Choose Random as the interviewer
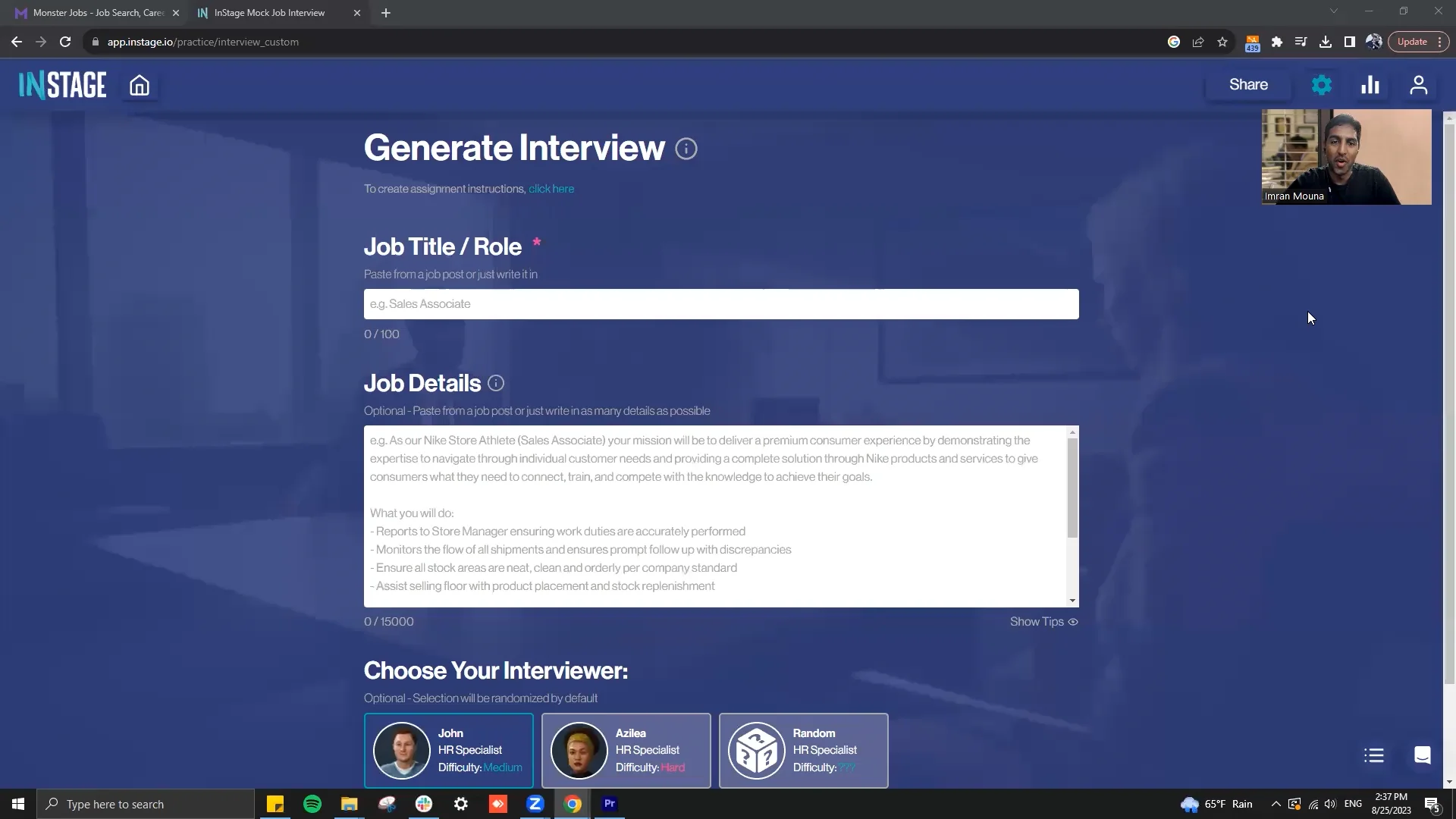 coord(803,750)
